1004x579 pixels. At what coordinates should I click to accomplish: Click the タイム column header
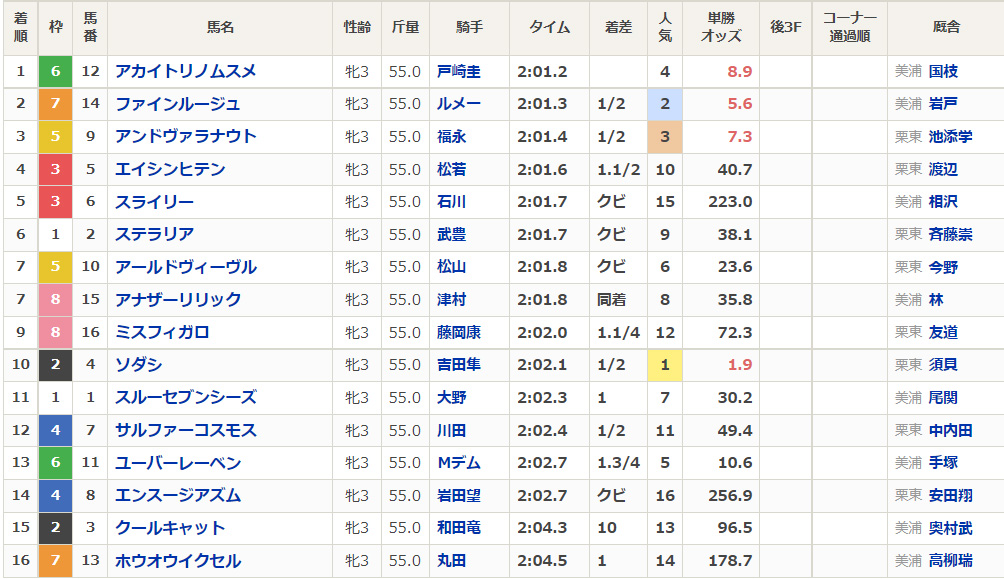click(549, 27)
